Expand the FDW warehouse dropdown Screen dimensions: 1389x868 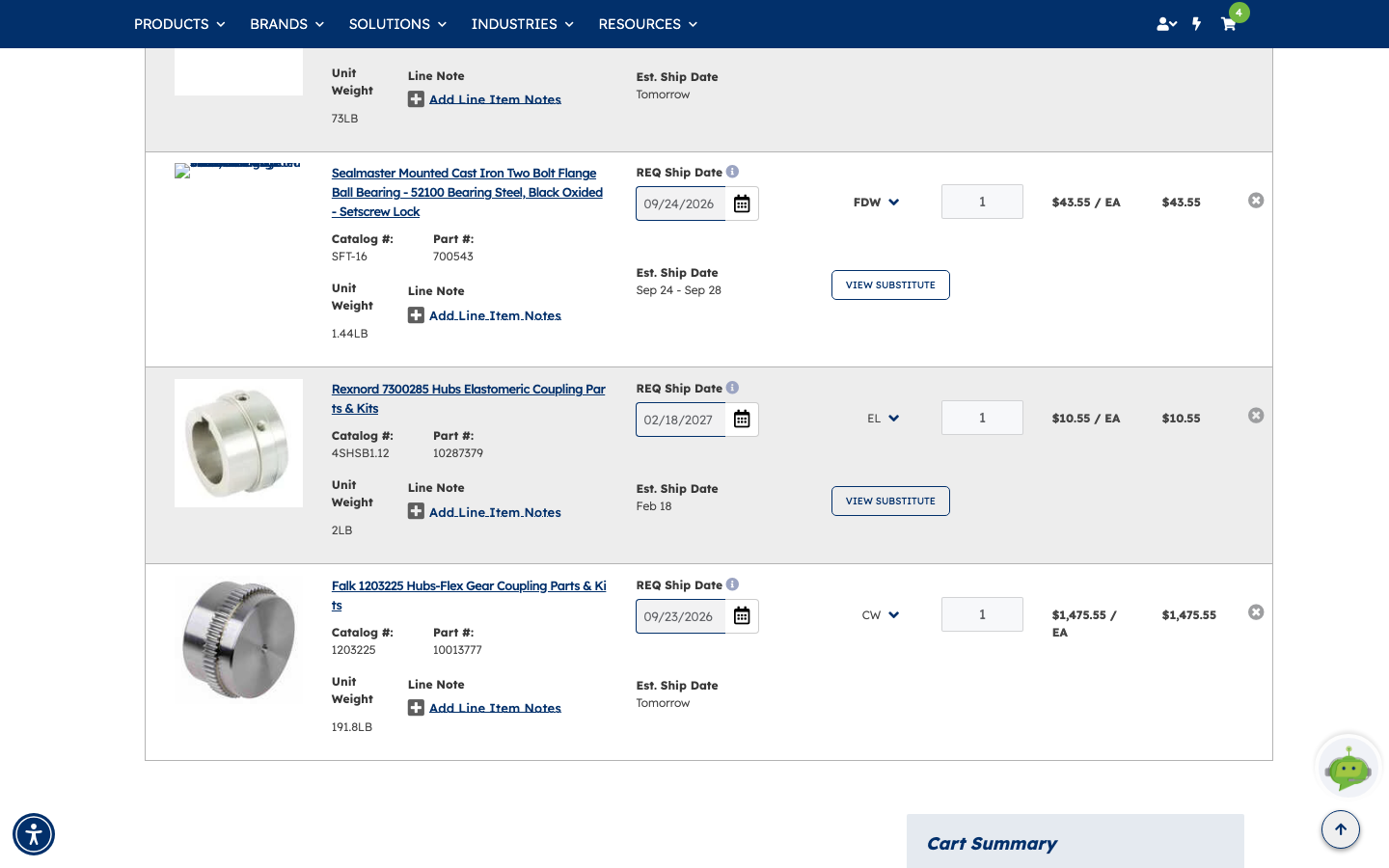tap(876, 203)
